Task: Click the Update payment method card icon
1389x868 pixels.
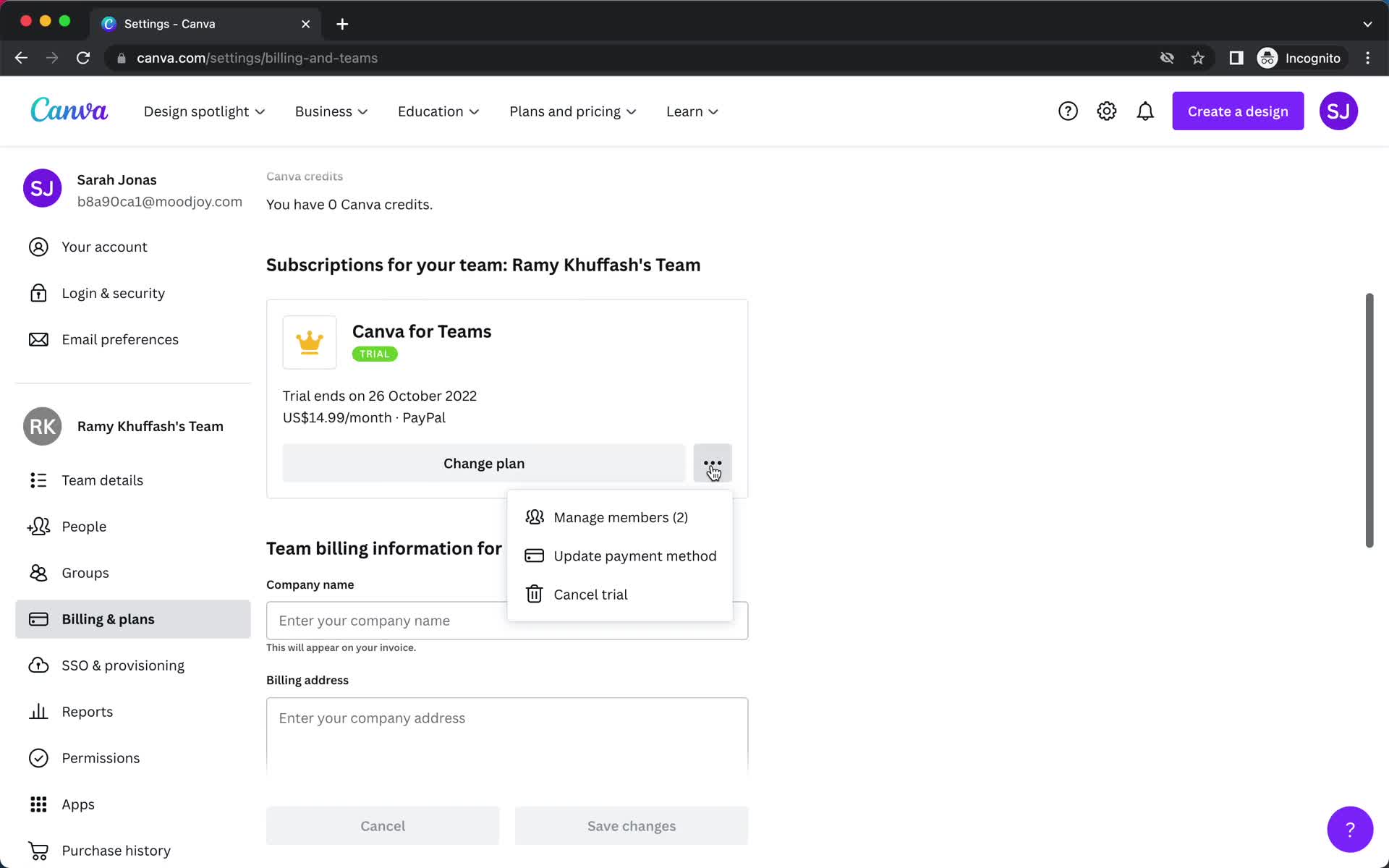Action: point(535,556)
